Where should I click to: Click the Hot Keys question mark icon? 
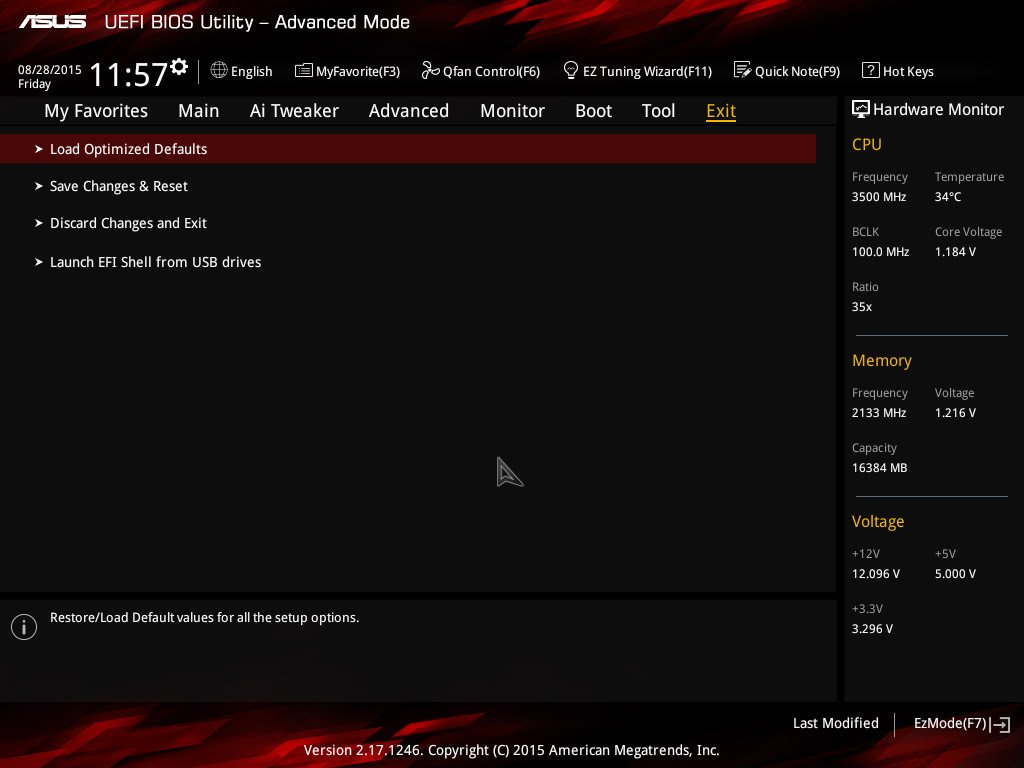click(871, 70)
